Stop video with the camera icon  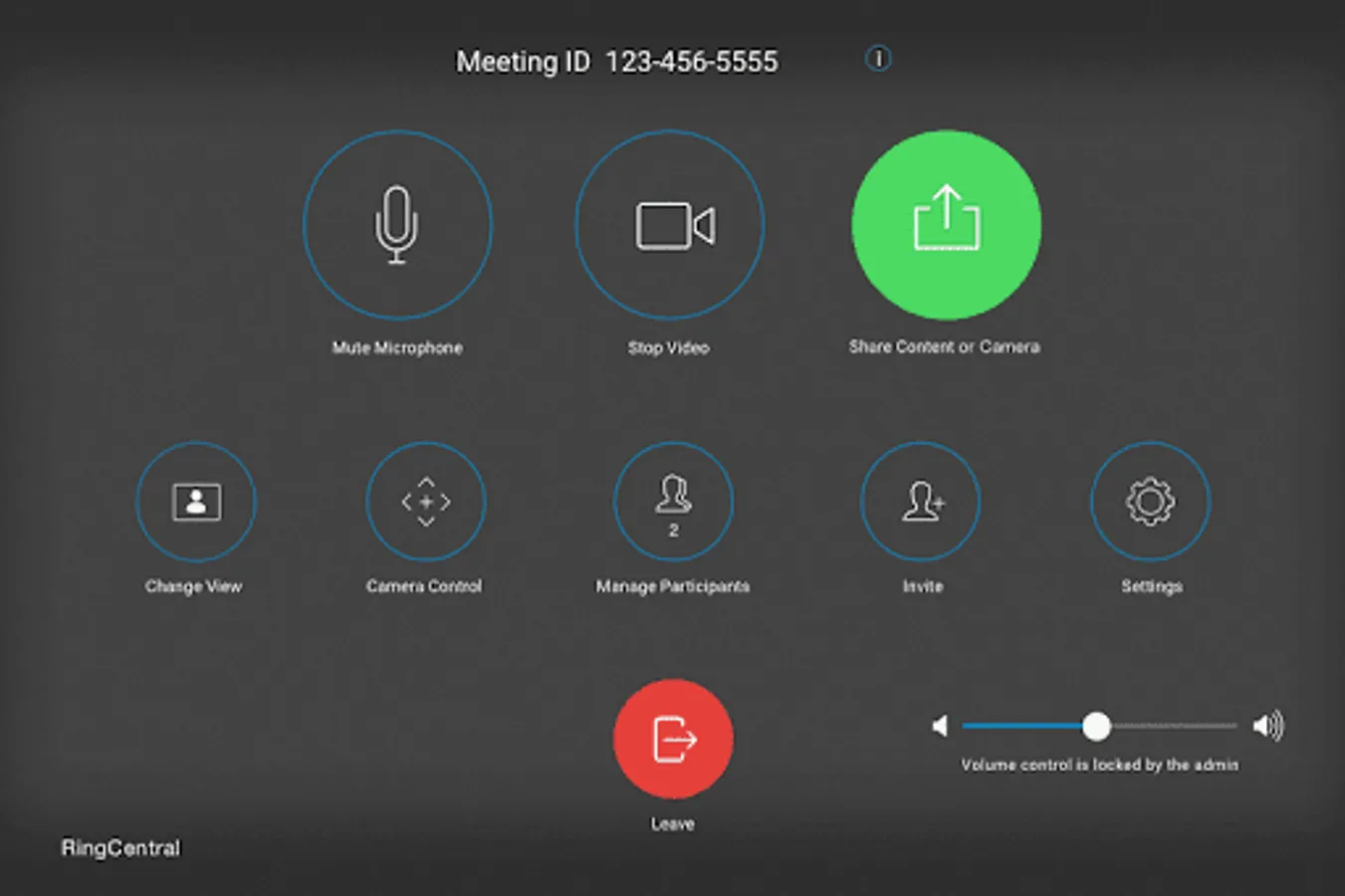pos(670,225)
